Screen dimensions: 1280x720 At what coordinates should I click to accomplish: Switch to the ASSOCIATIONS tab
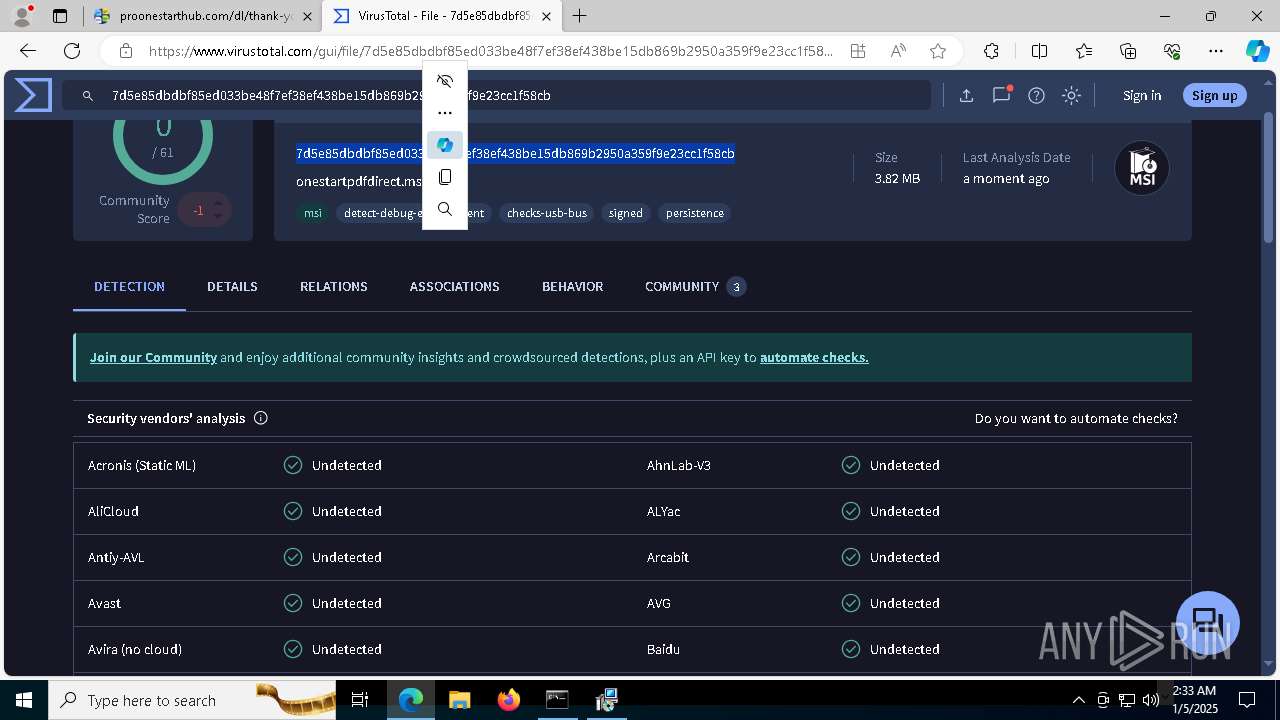tap(455, 287)
